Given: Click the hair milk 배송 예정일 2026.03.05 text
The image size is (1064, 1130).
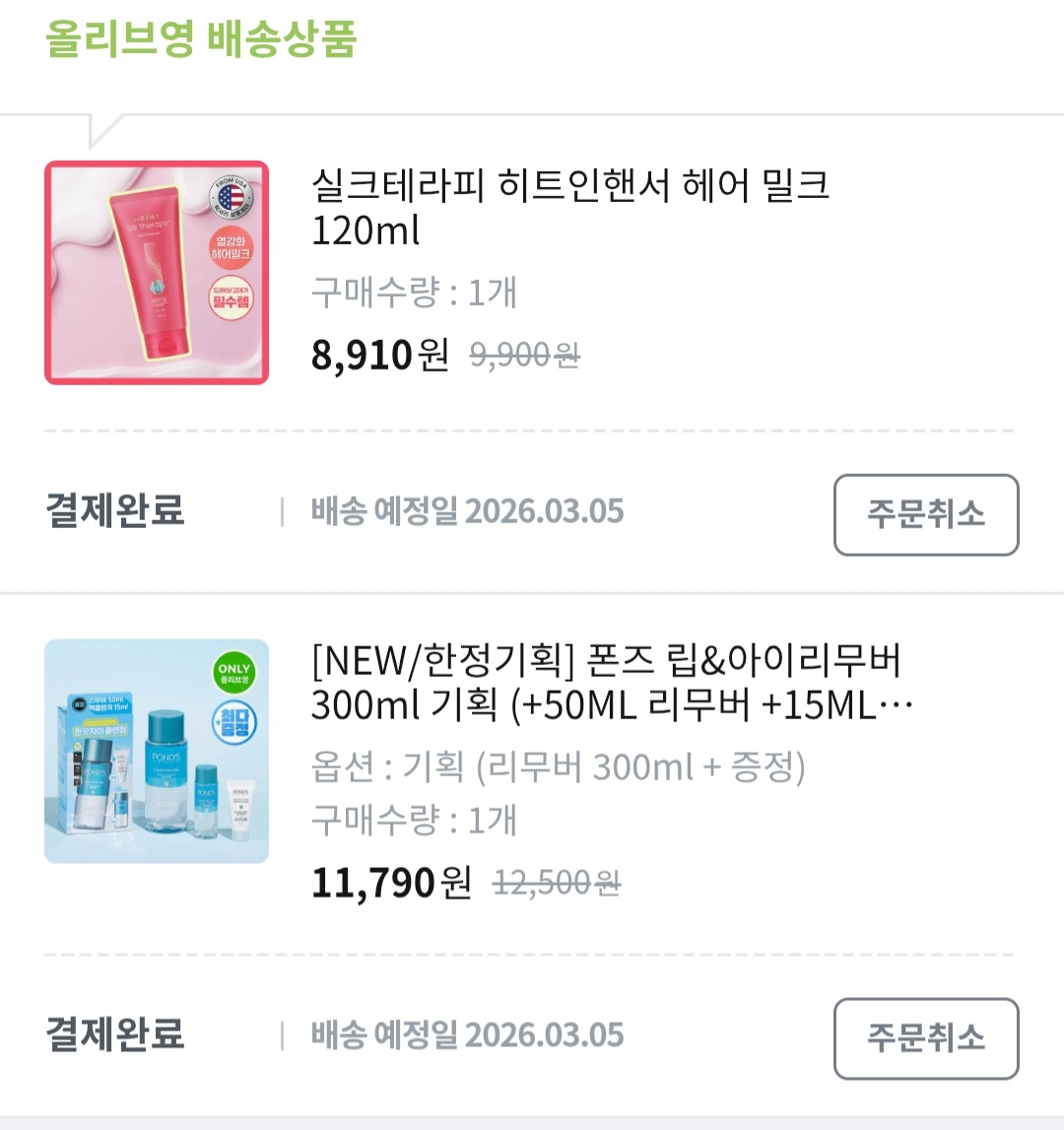Looking at the screenshot, I should (x=467, y=511).
